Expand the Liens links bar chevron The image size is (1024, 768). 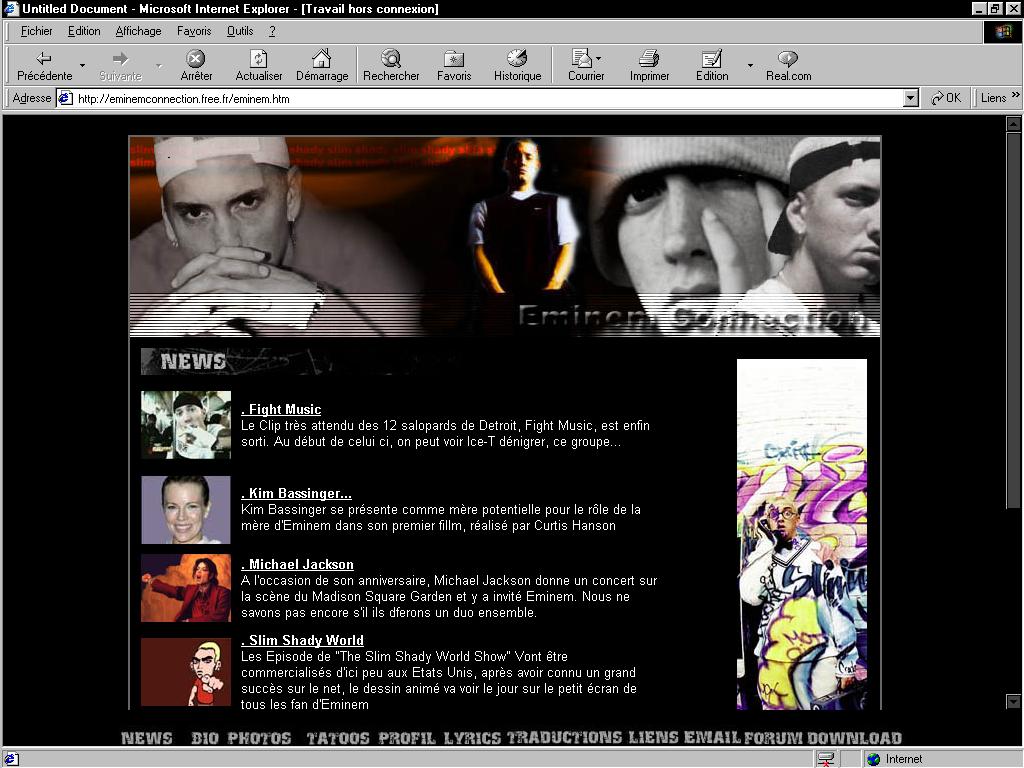point(1015,95)
